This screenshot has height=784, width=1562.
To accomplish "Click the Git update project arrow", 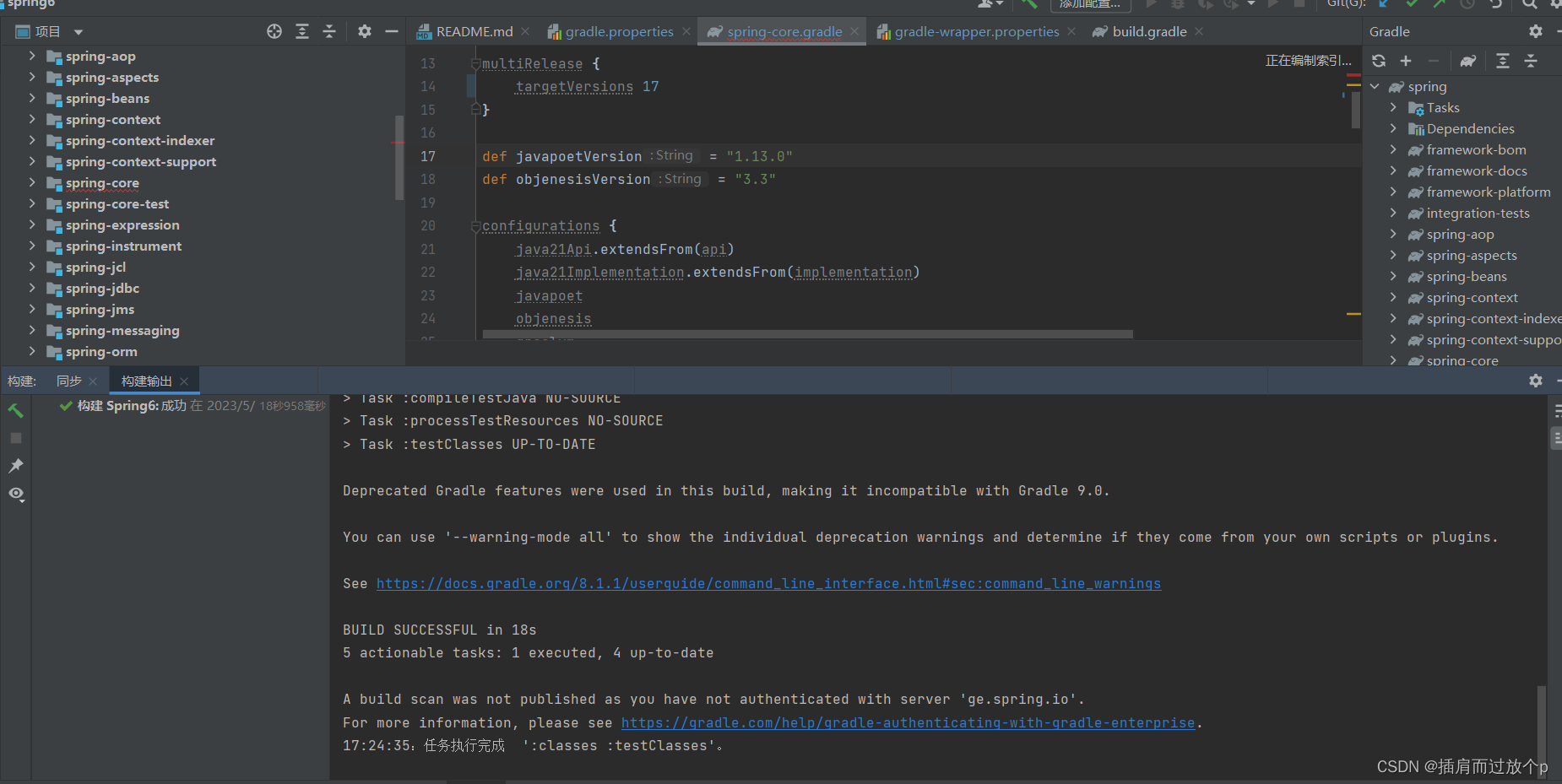I will pyautogui.click(x=1384, y=3).
